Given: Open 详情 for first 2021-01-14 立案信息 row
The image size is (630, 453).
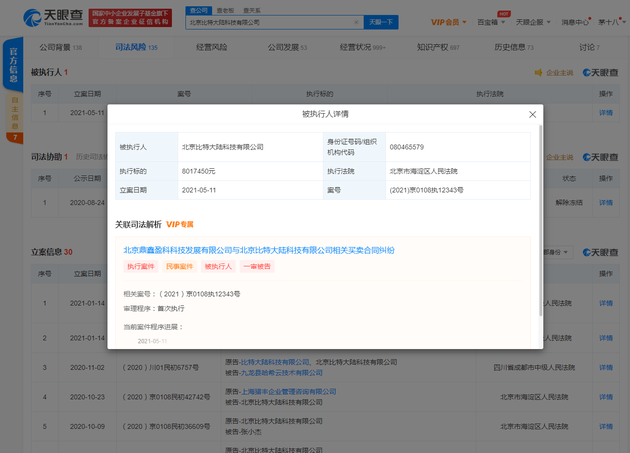Looking at the screenshot, I should pos(606,303).
